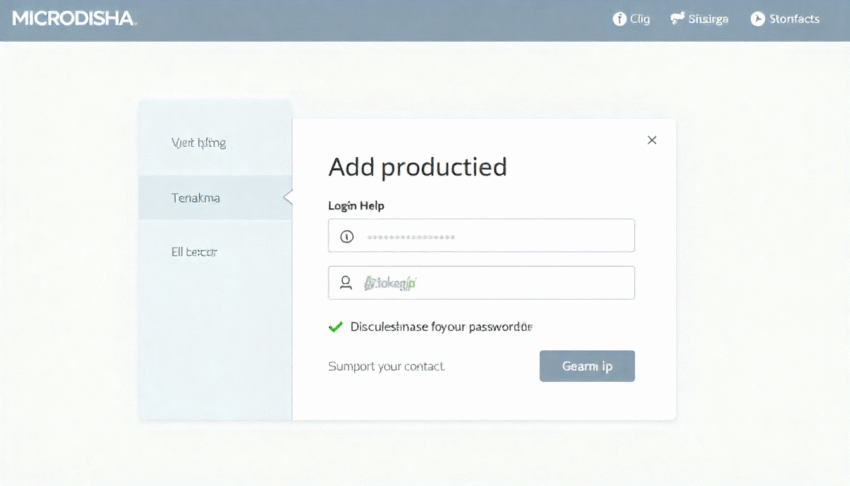Click the Disculestinase foyour password text

[441, 327]
